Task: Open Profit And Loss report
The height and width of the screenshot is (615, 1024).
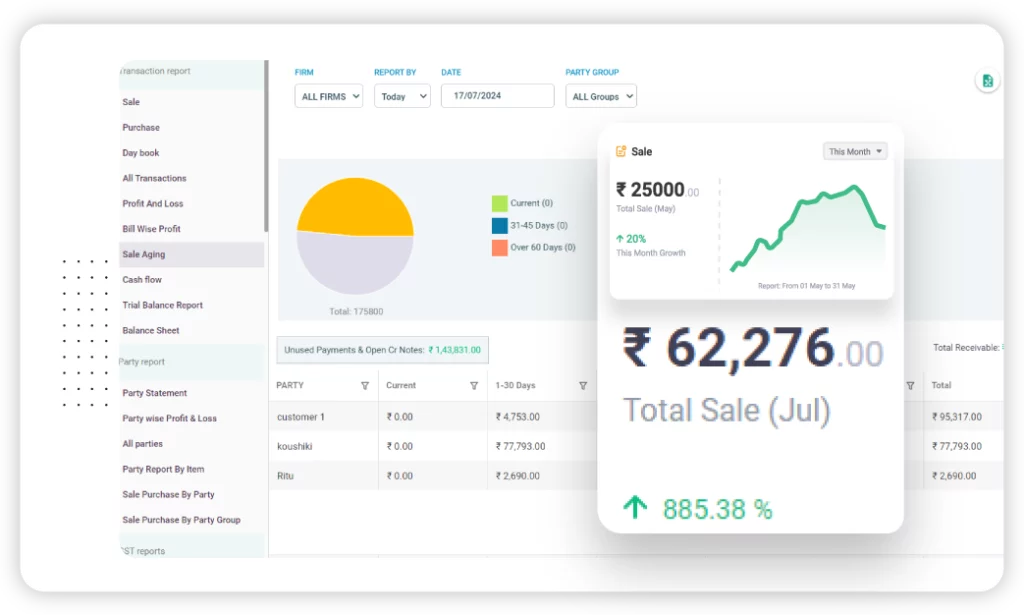Action: point(153,204)
